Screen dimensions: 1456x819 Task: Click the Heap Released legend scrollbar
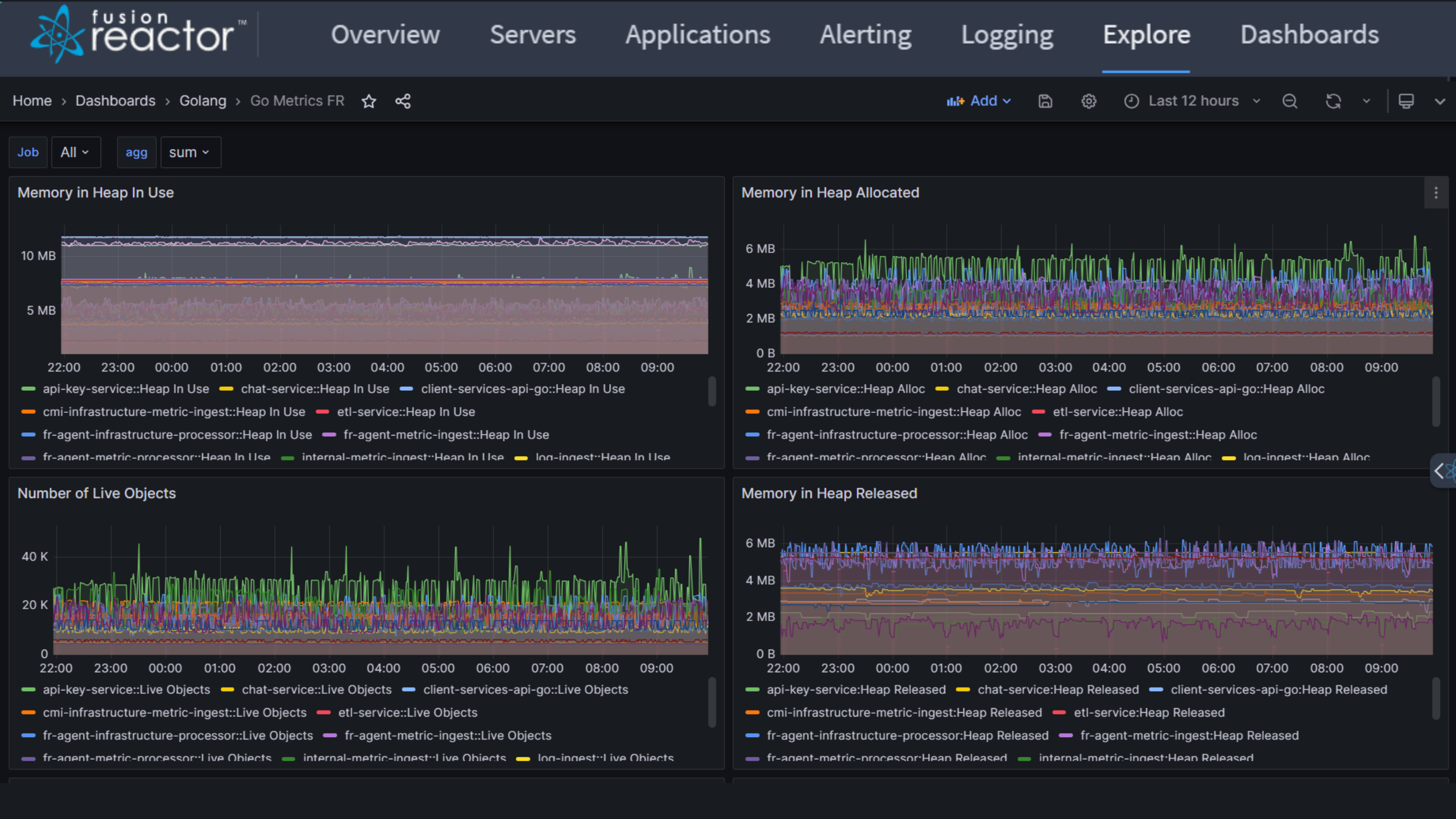1436,698
